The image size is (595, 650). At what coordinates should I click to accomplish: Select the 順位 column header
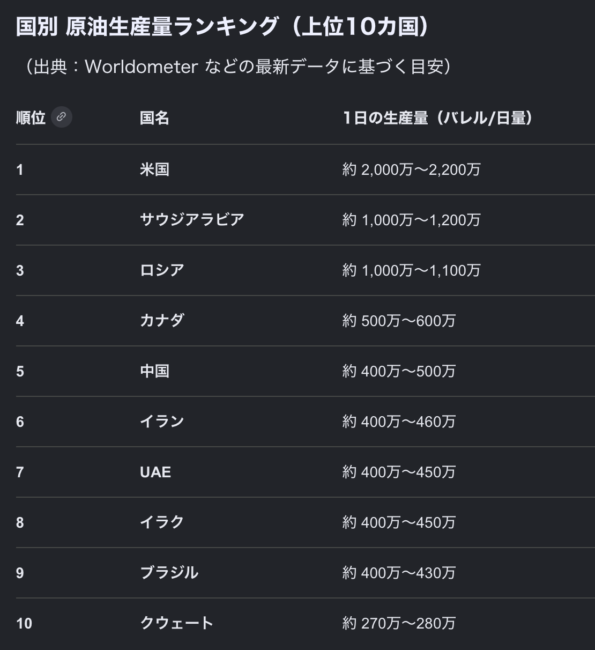tap(31, 118)
